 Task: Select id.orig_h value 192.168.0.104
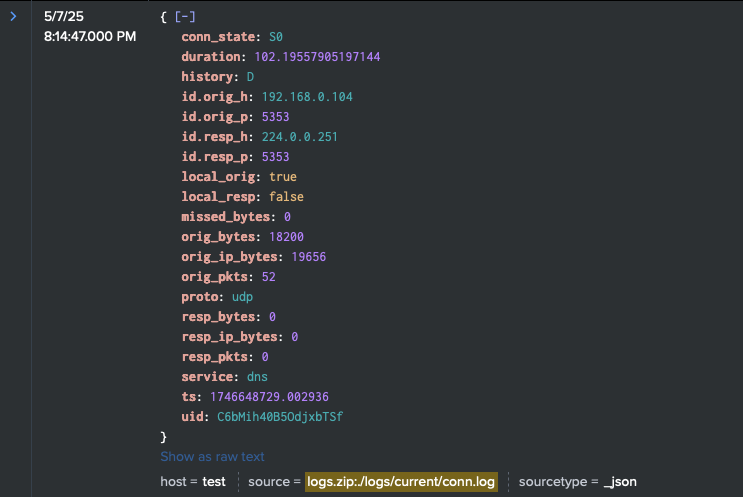coord(307,97)
